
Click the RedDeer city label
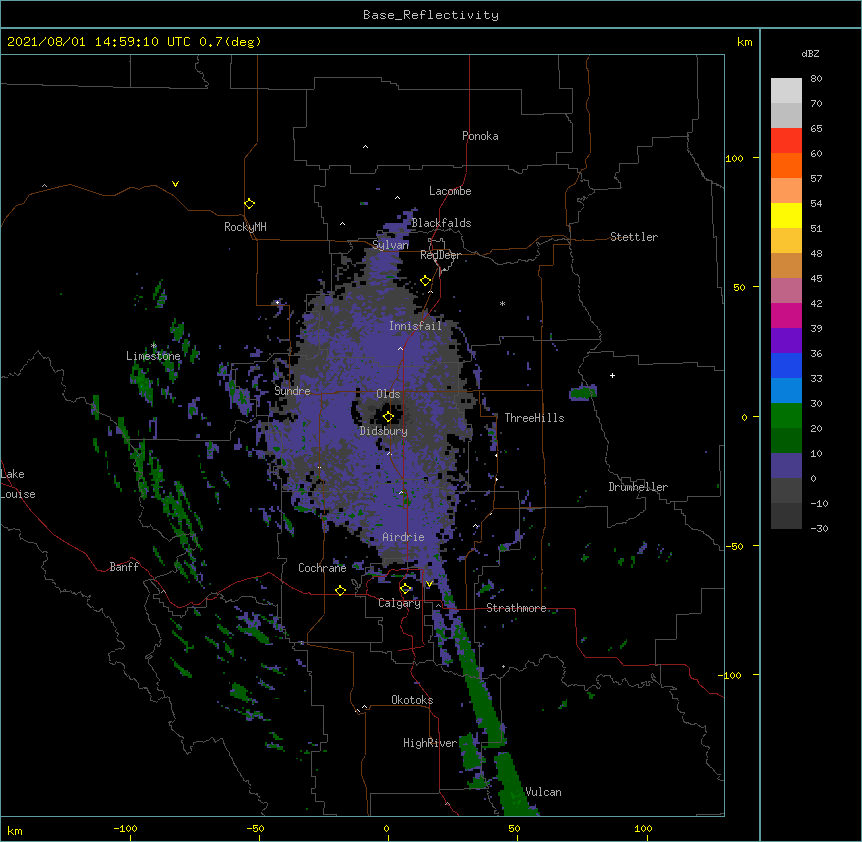tap(440, 255)
